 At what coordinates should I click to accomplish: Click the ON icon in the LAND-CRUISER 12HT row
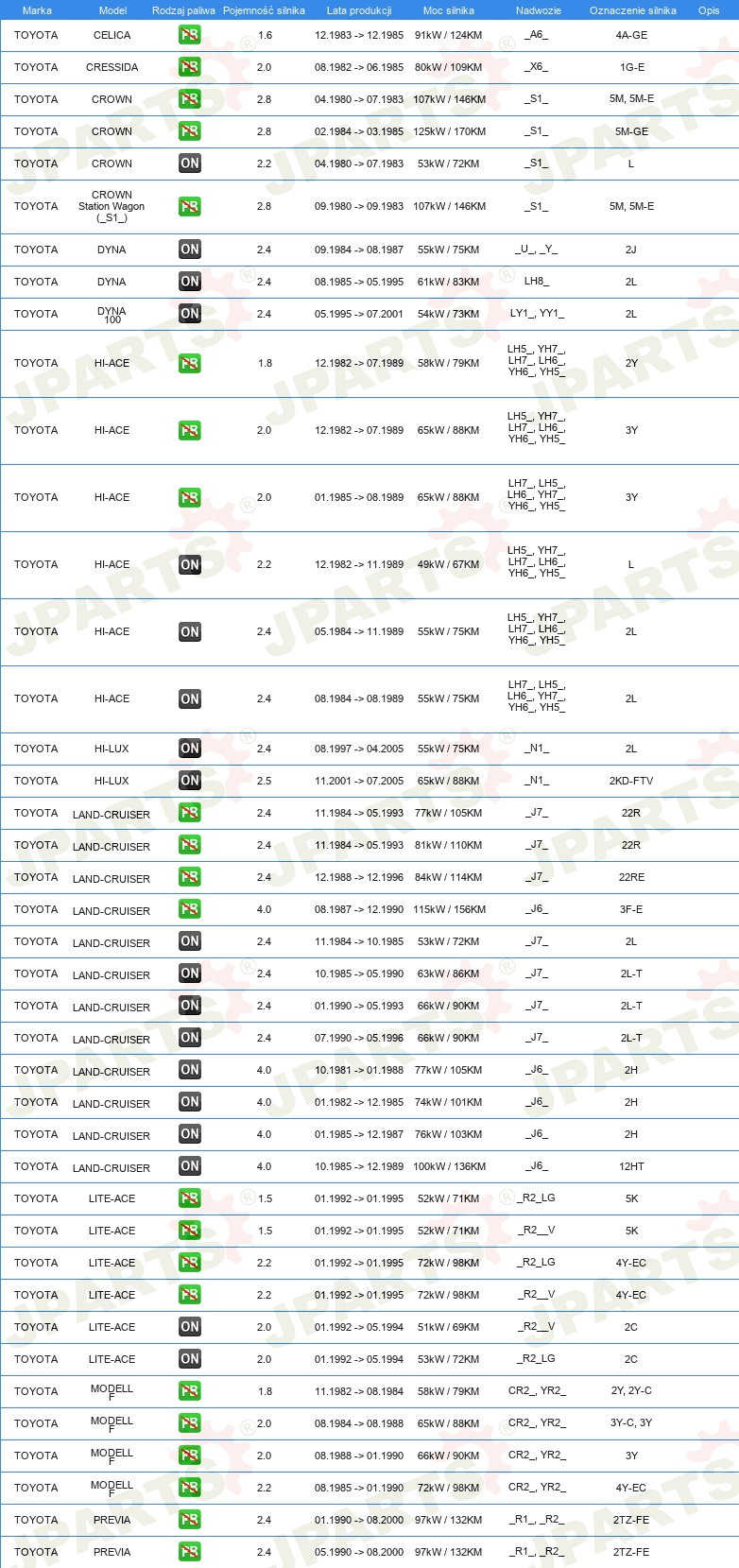pyautogui.click(x=190, y=1166)
